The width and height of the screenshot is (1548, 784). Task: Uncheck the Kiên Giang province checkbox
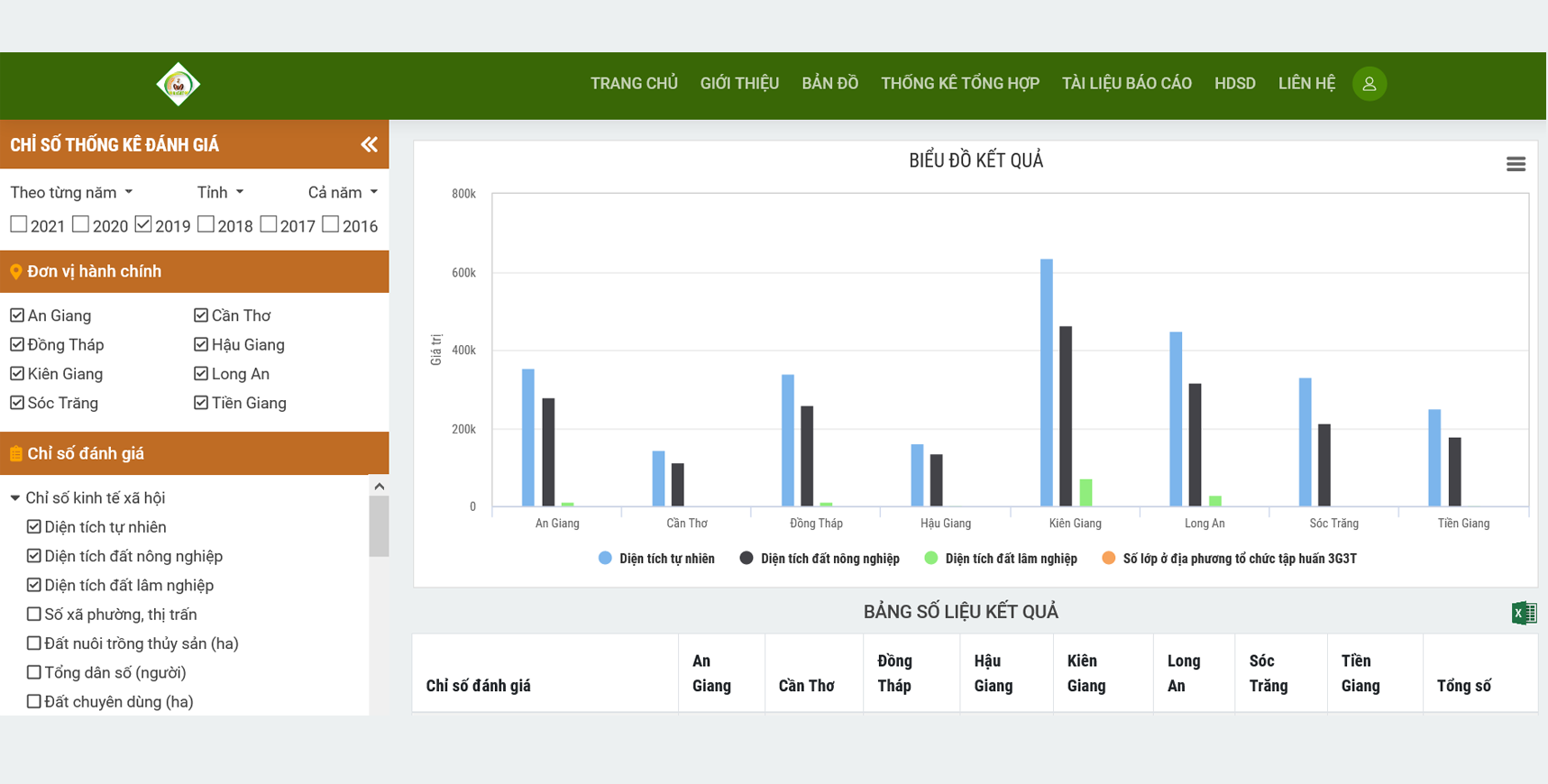(x=17, y=374)
